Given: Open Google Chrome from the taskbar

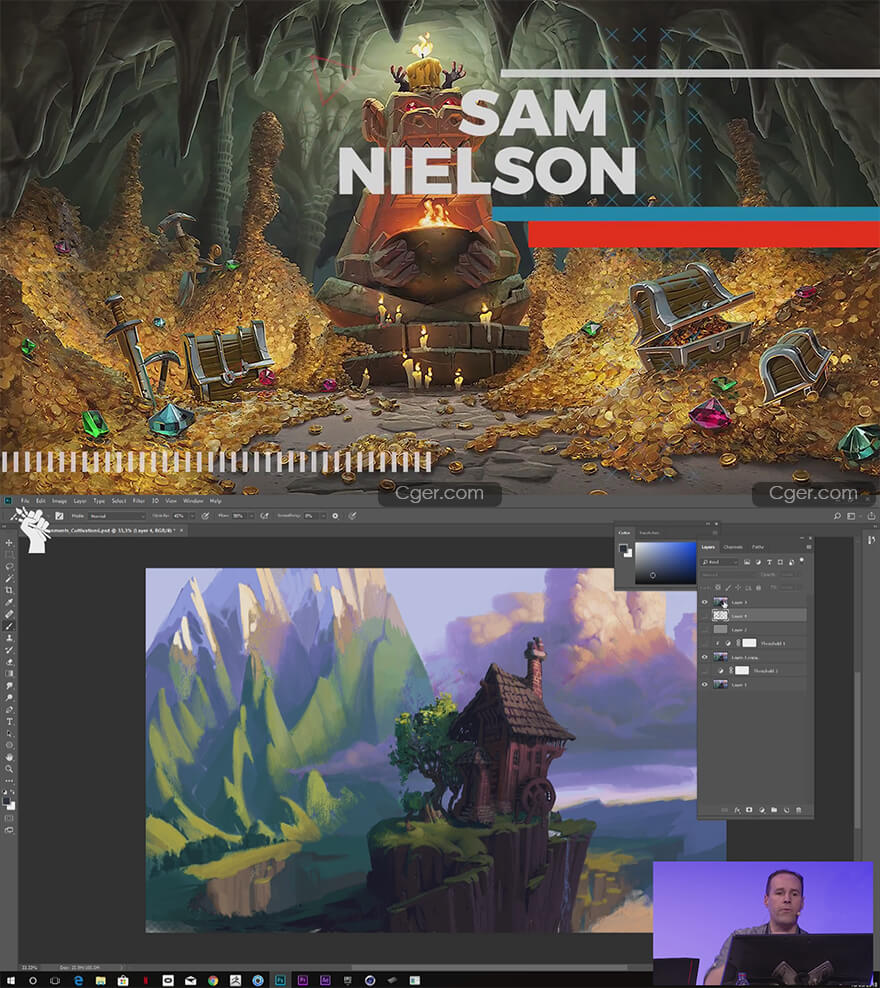Looking at the screenshot, I should click(213, 980).
